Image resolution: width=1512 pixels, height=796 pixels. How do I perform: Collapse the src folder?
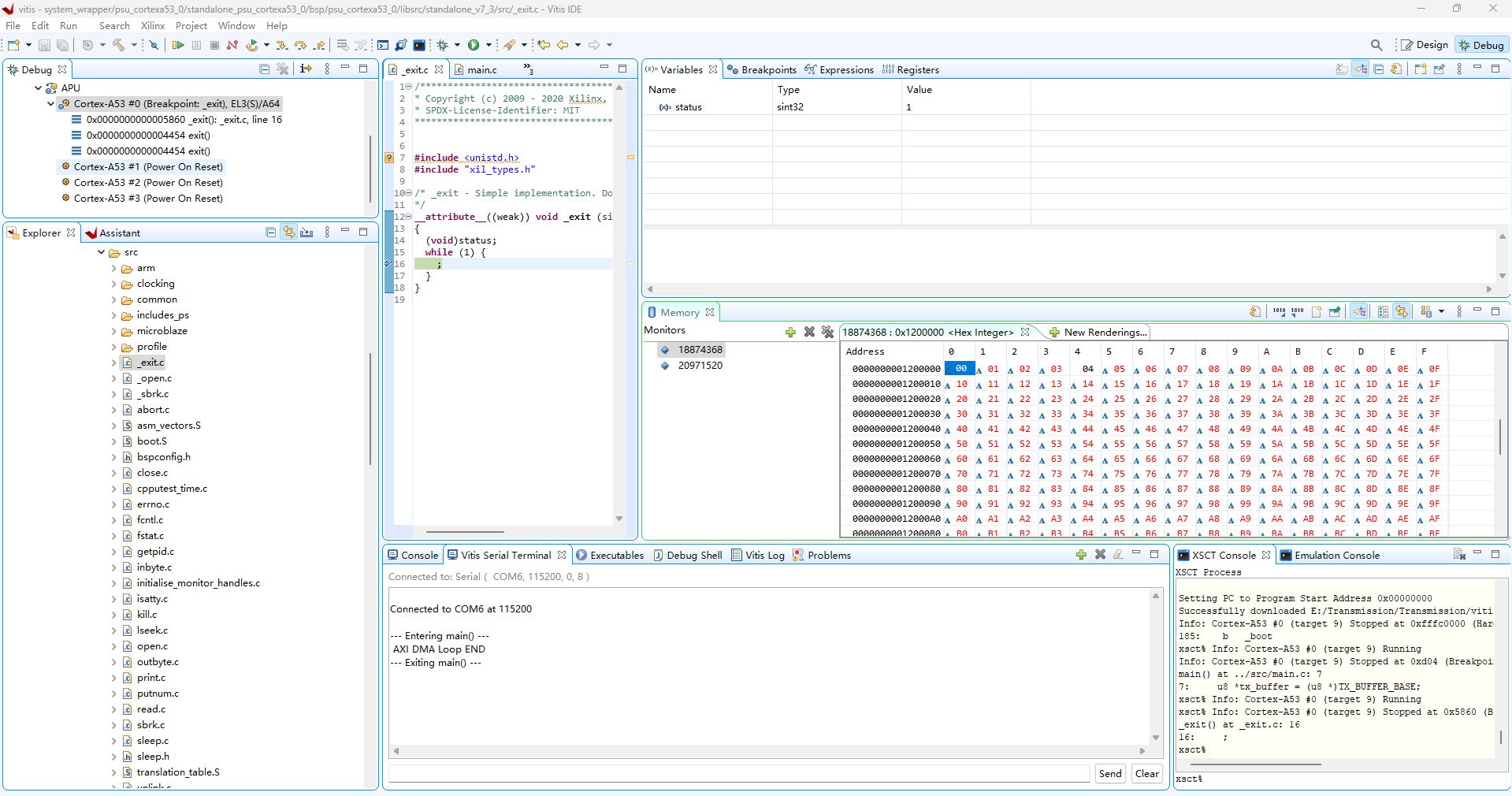(x=102, y=252)
